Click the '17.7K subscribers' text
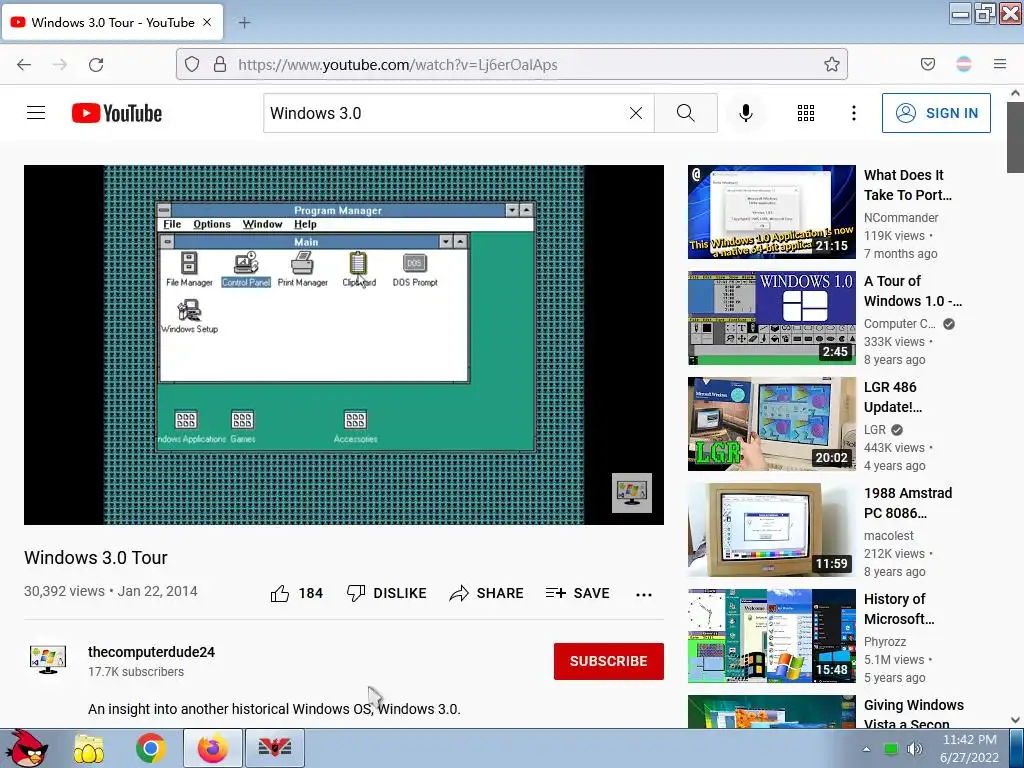This screenshot has height=768, width=1024. [136, 671]
